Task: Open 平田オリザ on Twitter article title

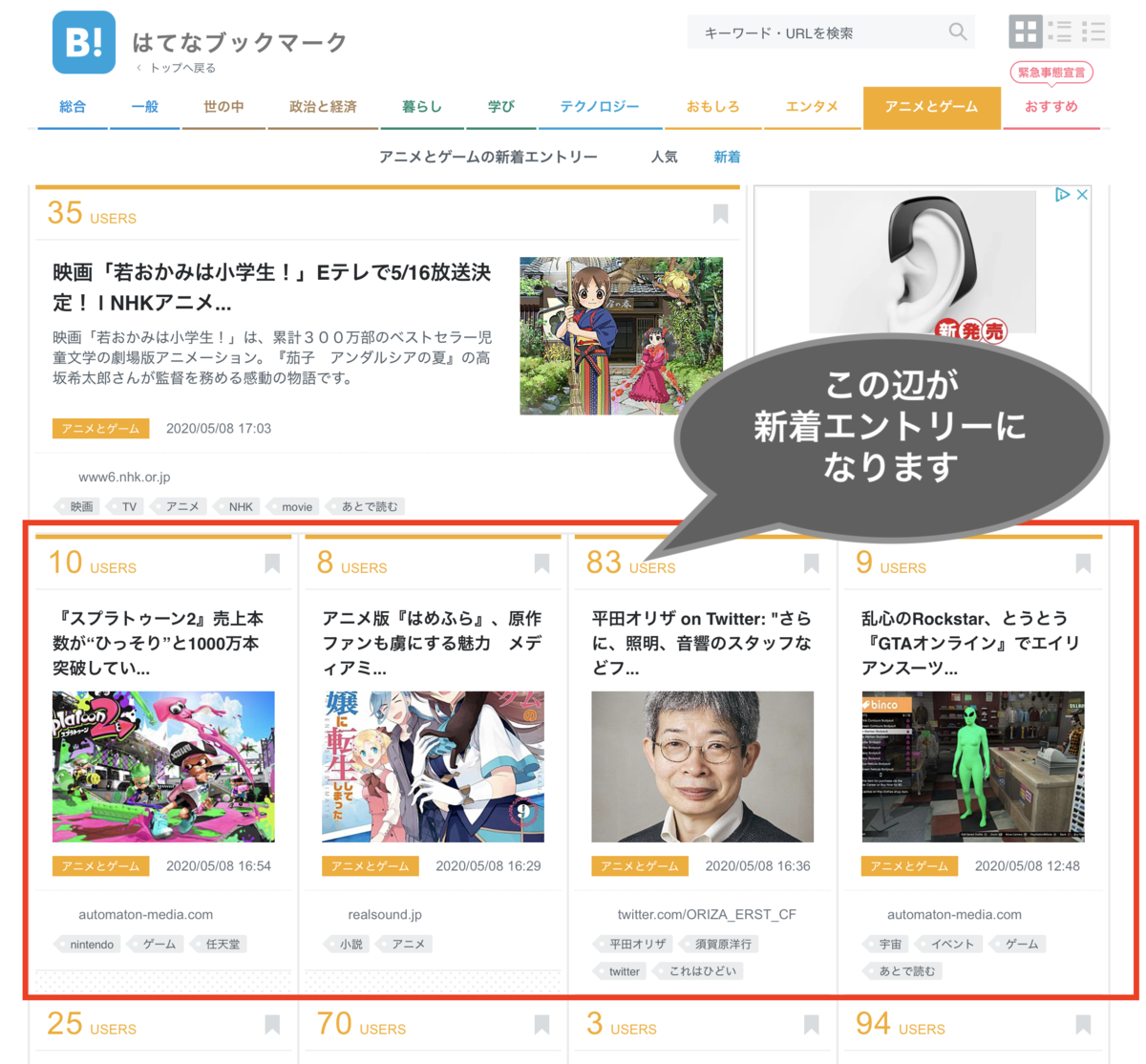Action: click(702, 643)
